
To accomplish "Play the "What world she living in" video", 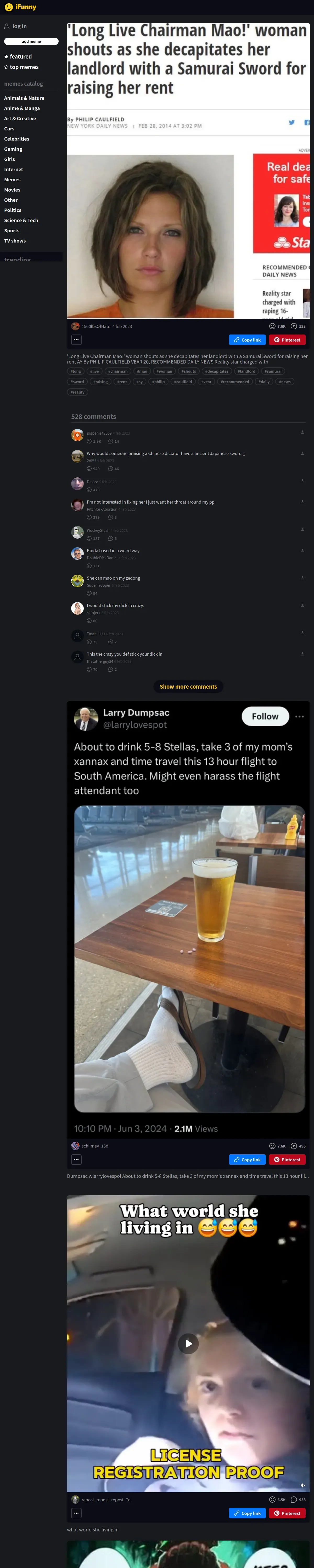I will [188, 1344].
